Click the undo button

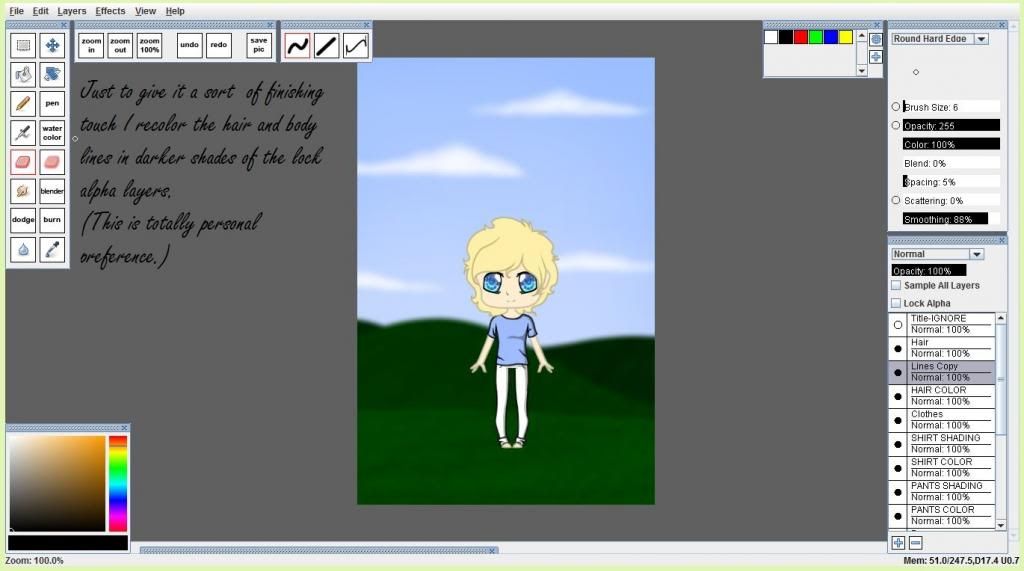click(x=189, y=45)
